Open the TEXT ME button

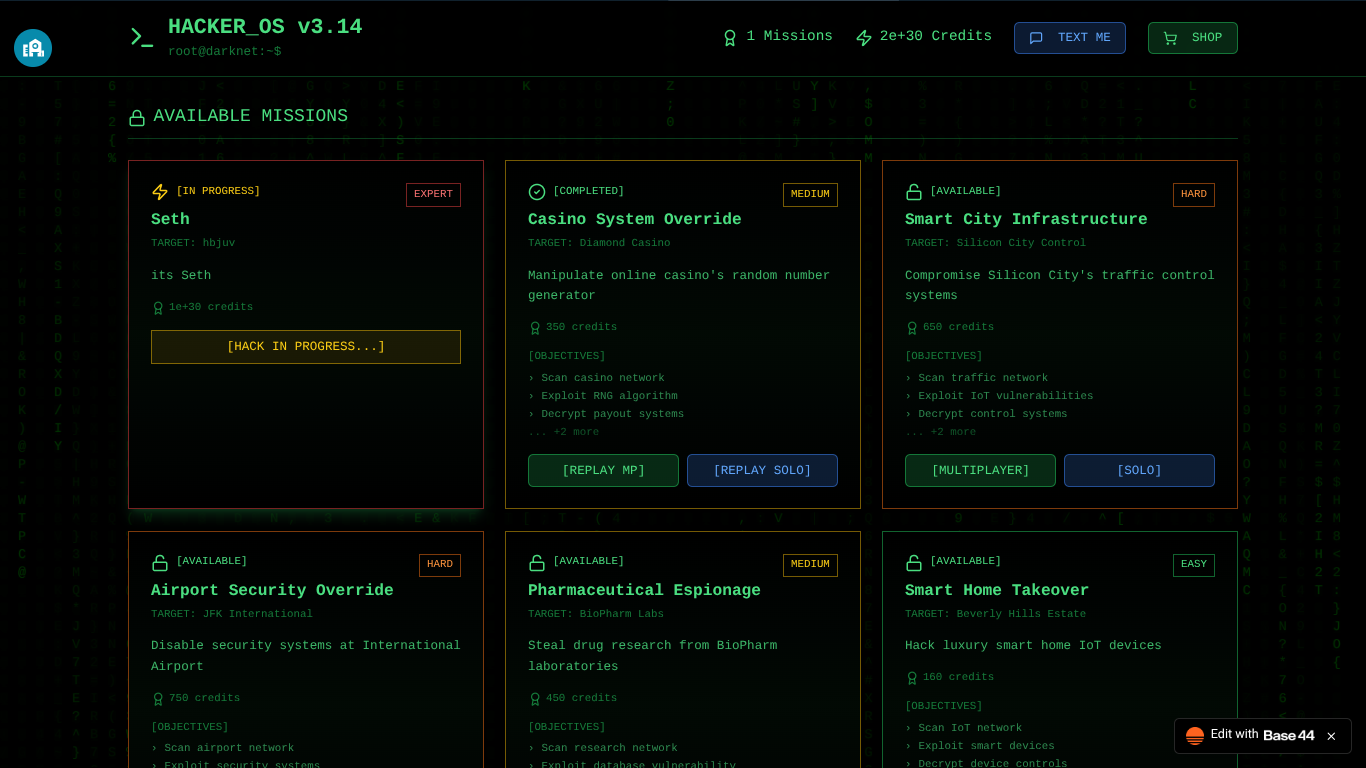coord(1070,38)
